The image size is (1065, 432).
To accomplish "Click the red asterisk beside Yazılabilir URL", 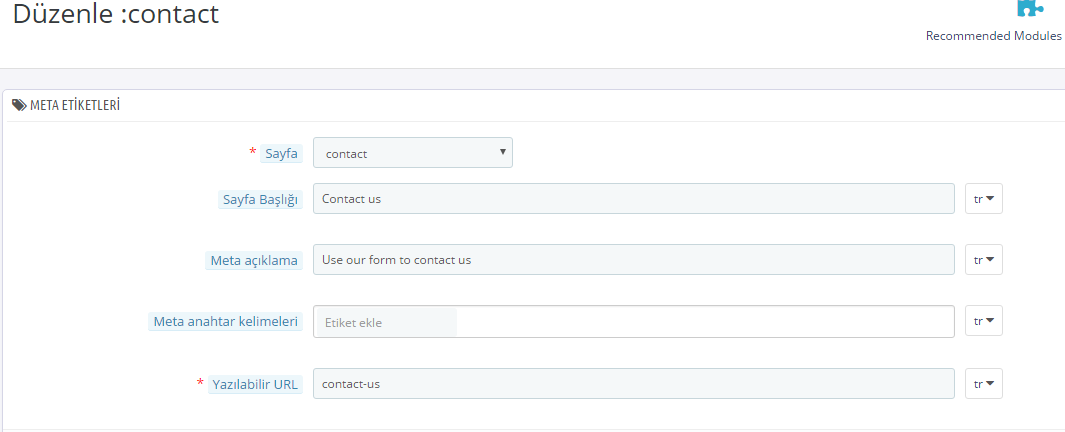I will coord(200,383).
